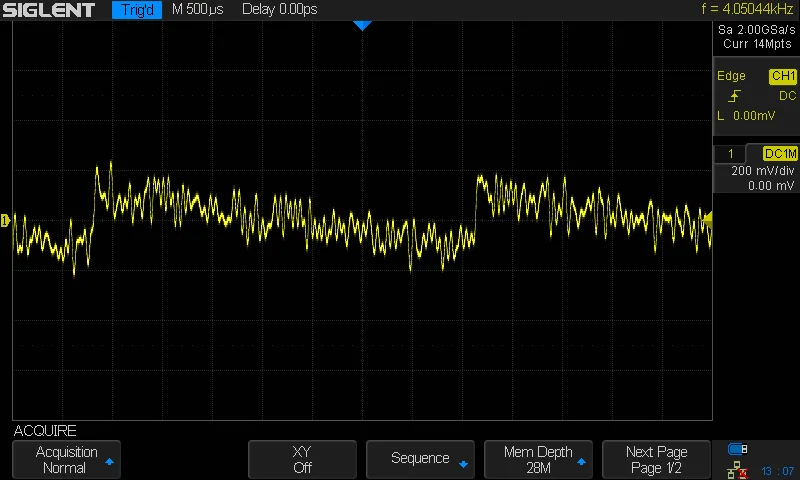Select the Delay 0.00ps readout
This screenshot has height=480, width=800.
(280, 9)
